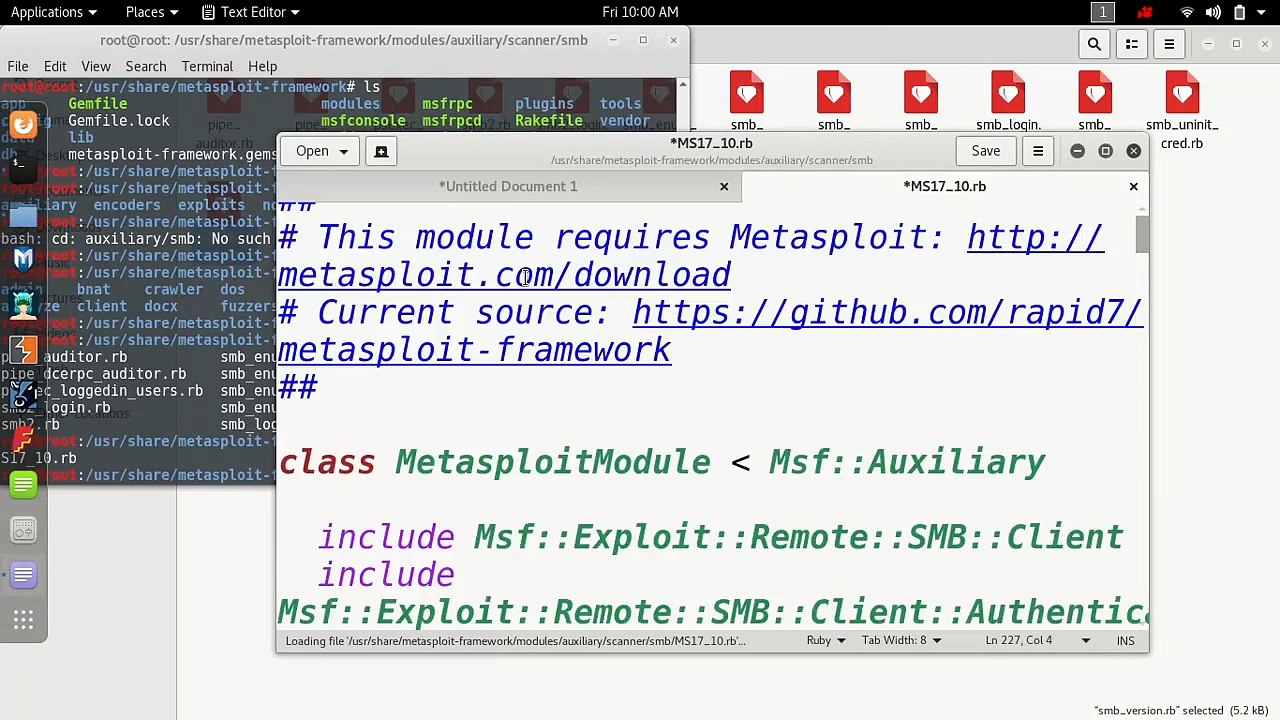Launch Burp Suite from the dock
The width and height of the screenshot is (1280, 720).
[24, 349]
